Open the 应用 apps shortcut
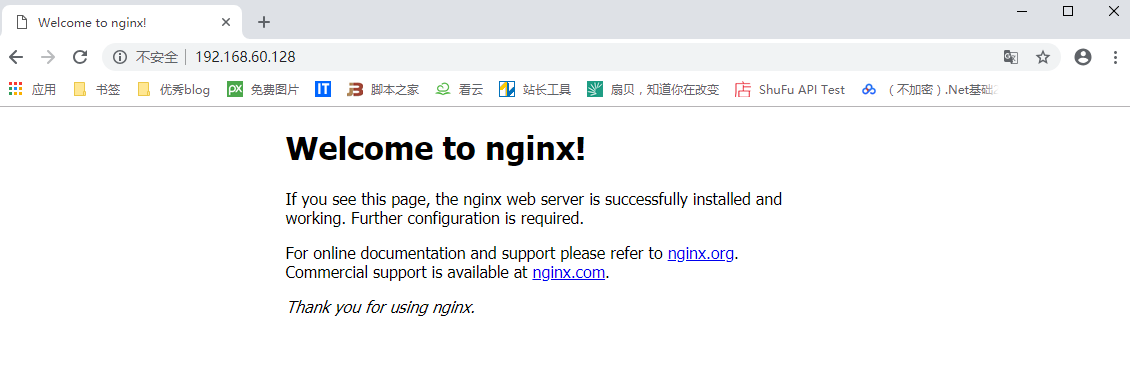 pos(32,89)
